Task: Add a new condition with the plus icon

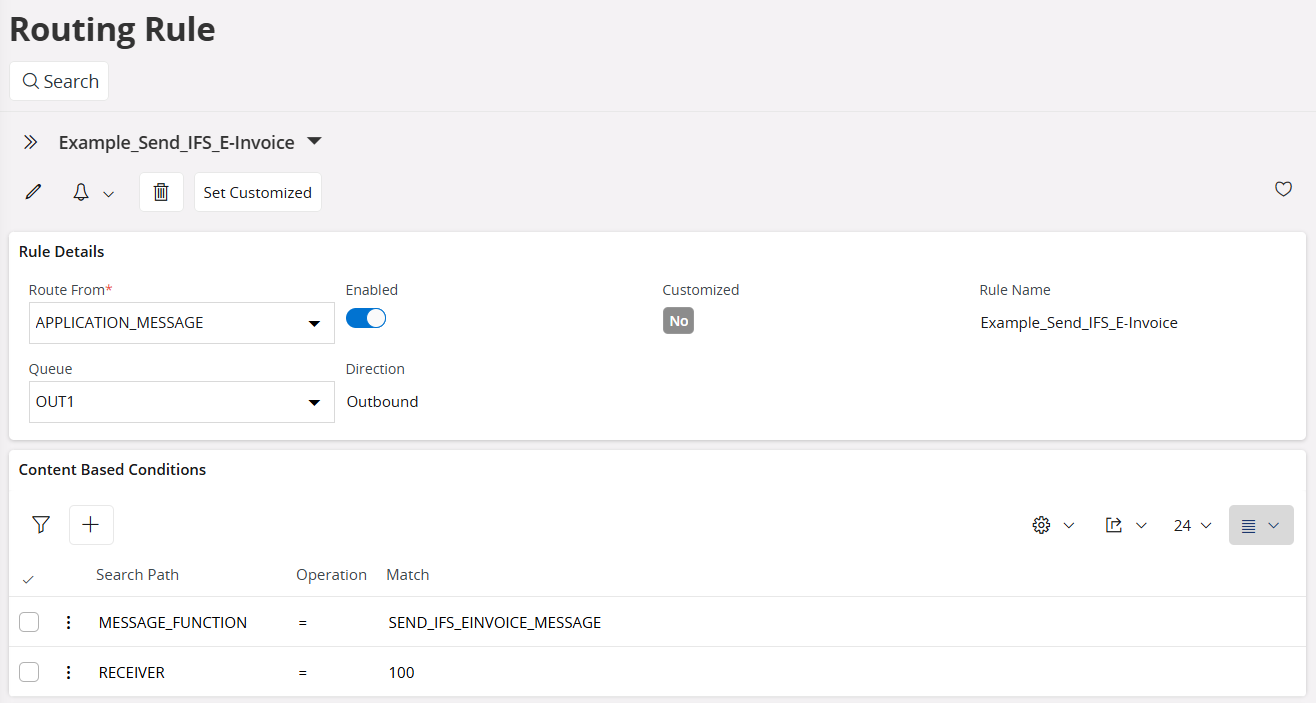Action: tap(91, 524)
